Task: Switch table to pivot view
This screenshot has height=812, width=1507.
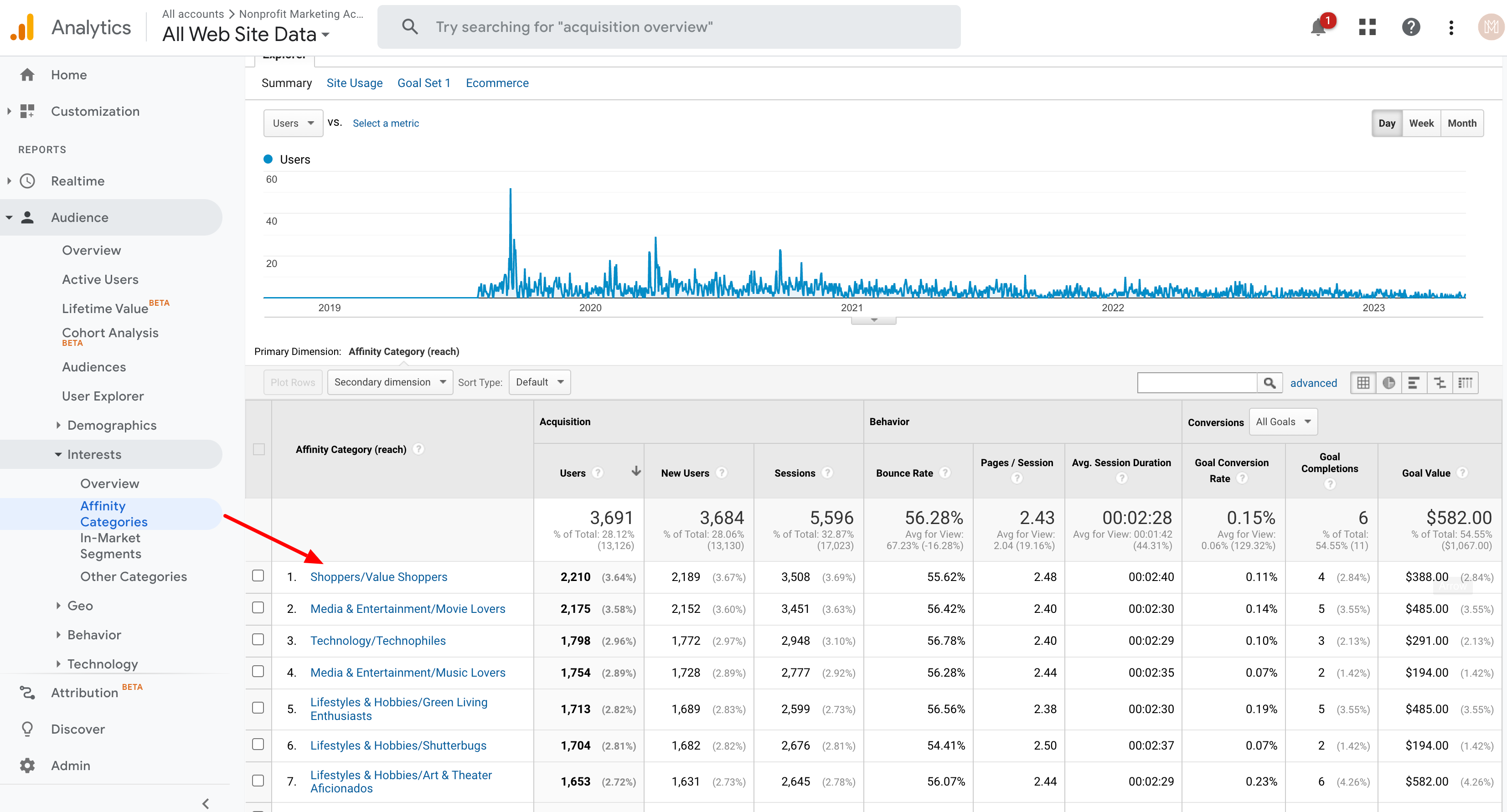Action: tap(1465, 383)
